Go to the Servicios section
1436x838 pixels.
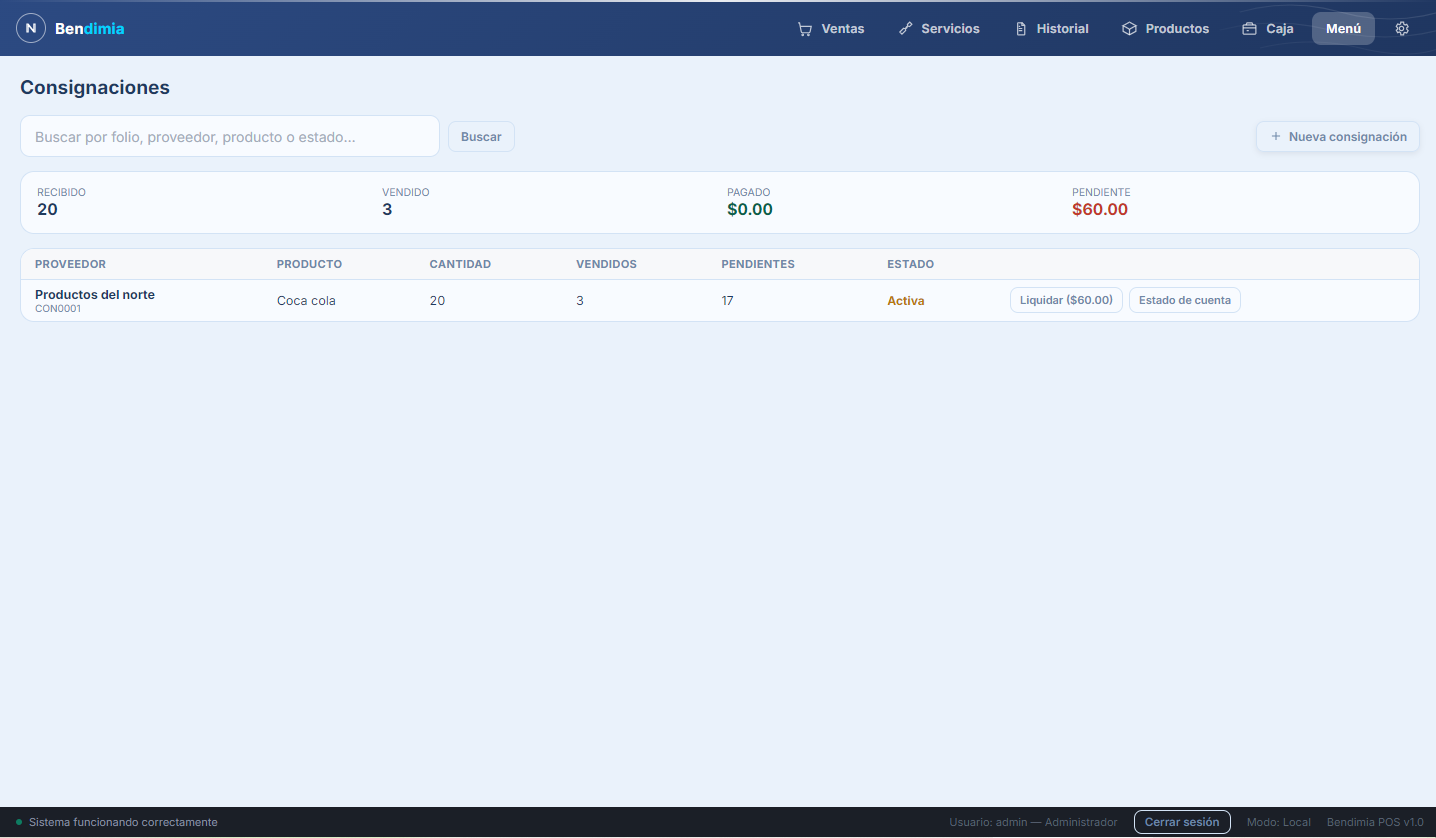pos(939,29)
